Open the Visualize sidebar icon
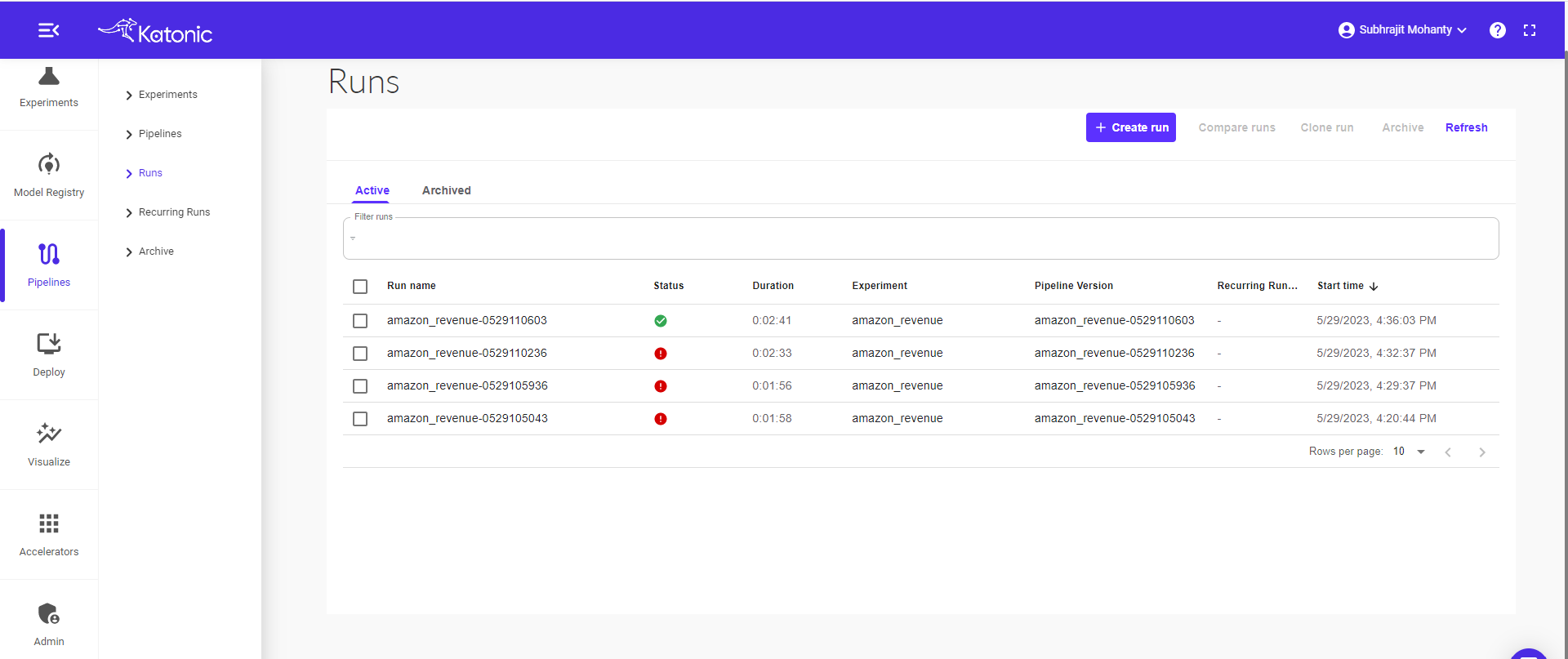Image resolution: width=1568 pixels, height=659 pixels. tap(49, 433)
